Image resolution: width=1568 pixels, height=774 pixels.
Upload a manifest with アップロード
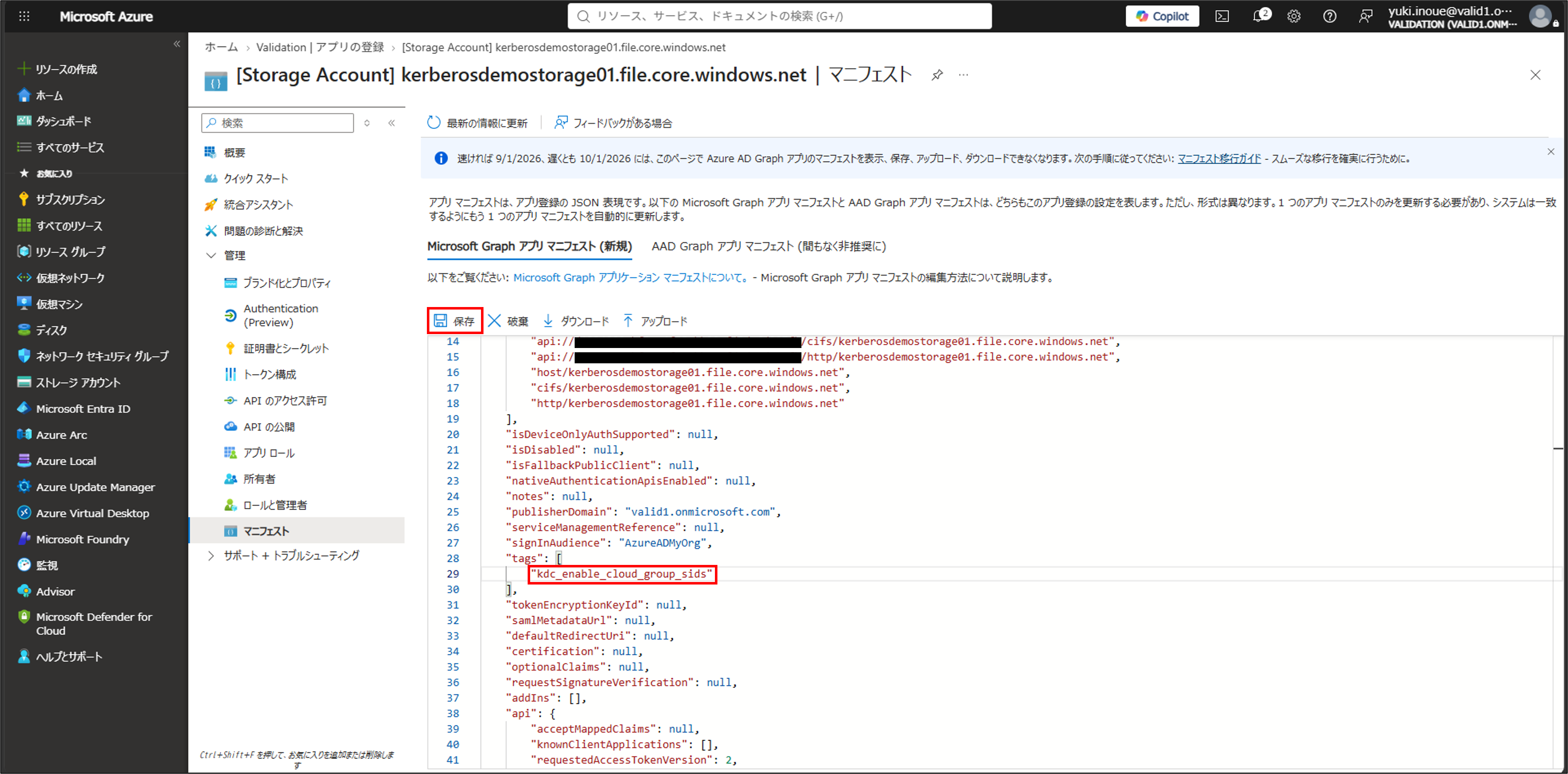[655, 321]
